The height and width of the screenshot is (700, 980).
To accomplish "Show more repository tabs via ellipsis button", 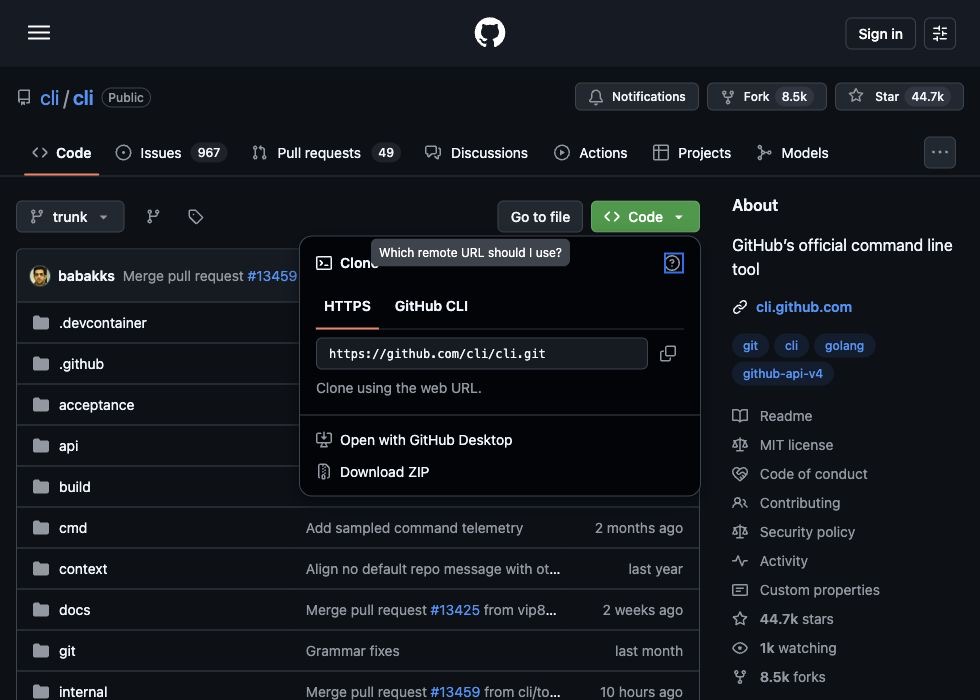I will point(939,152).
